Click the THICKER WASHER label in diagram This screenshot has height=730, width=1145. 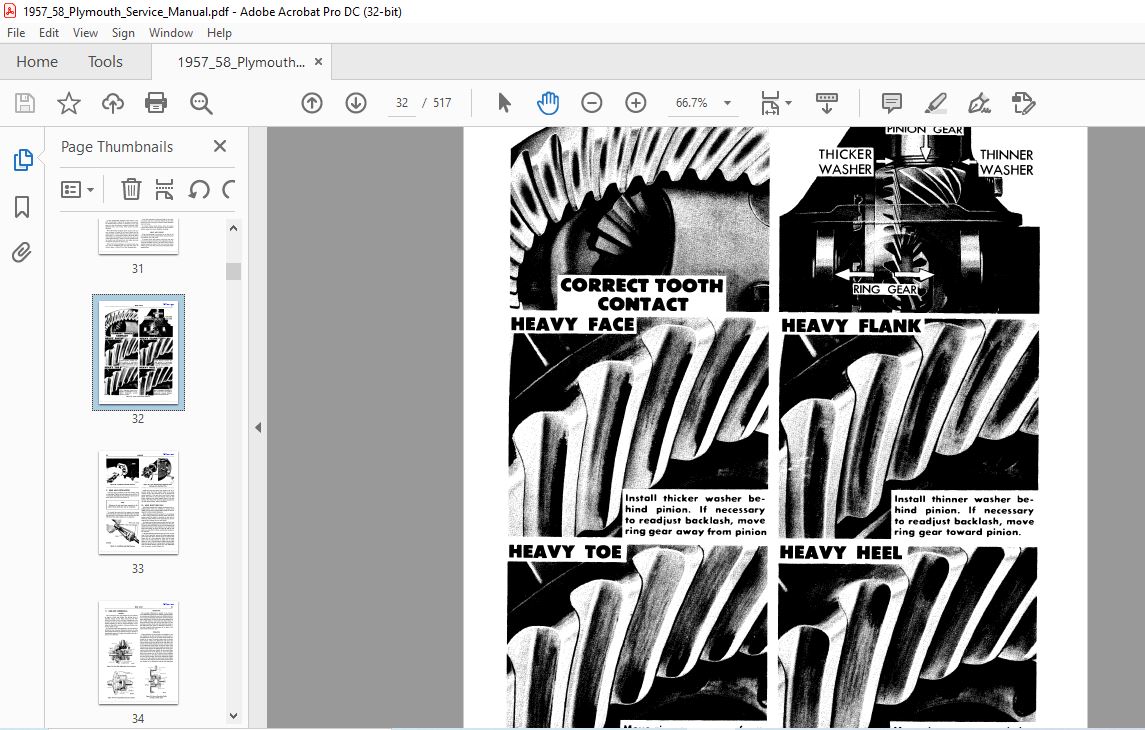(845, 161)
